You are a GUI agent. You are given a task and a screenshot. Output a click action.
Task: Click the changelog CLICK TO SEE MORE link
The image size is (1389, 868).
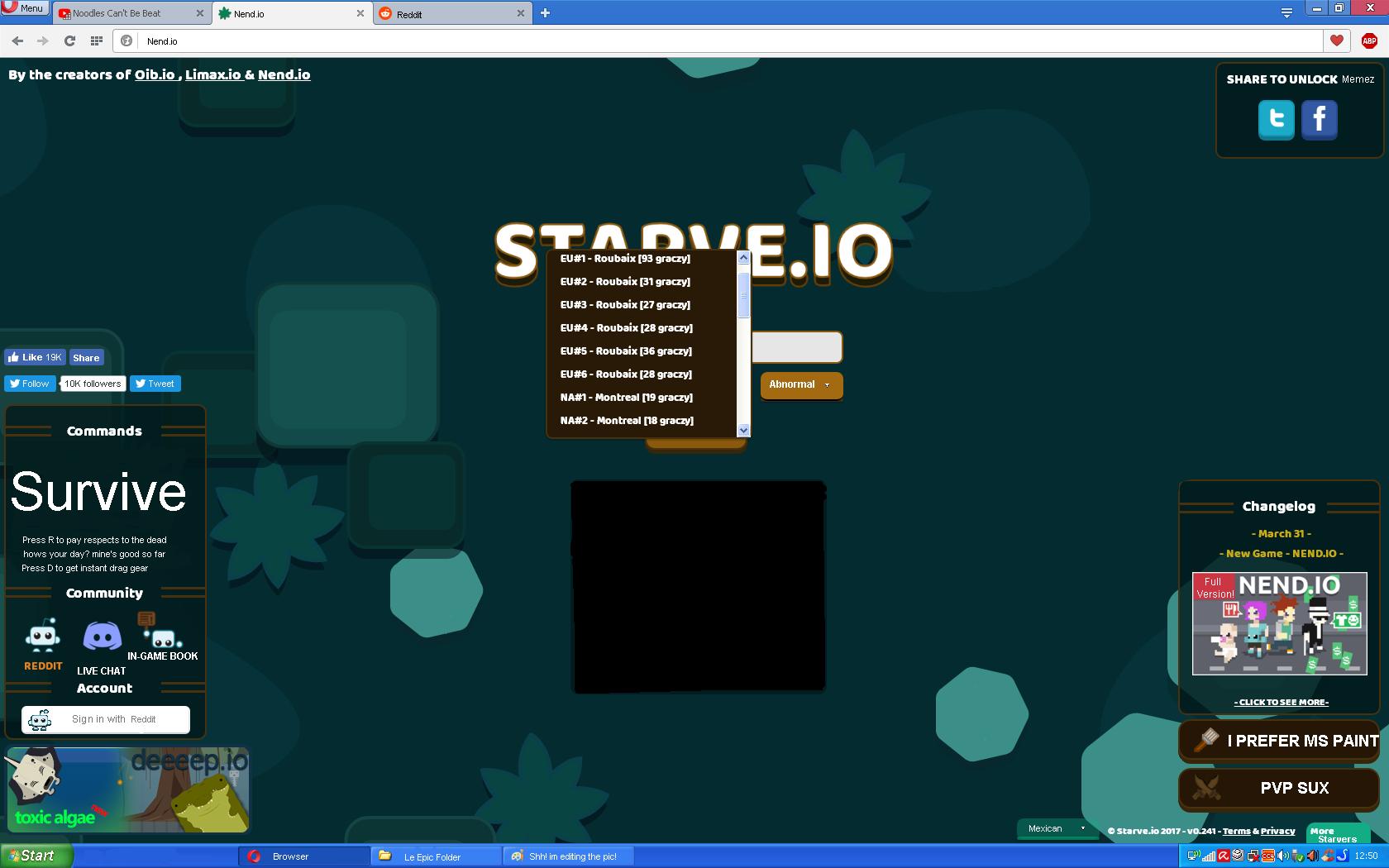(1282, 702)
